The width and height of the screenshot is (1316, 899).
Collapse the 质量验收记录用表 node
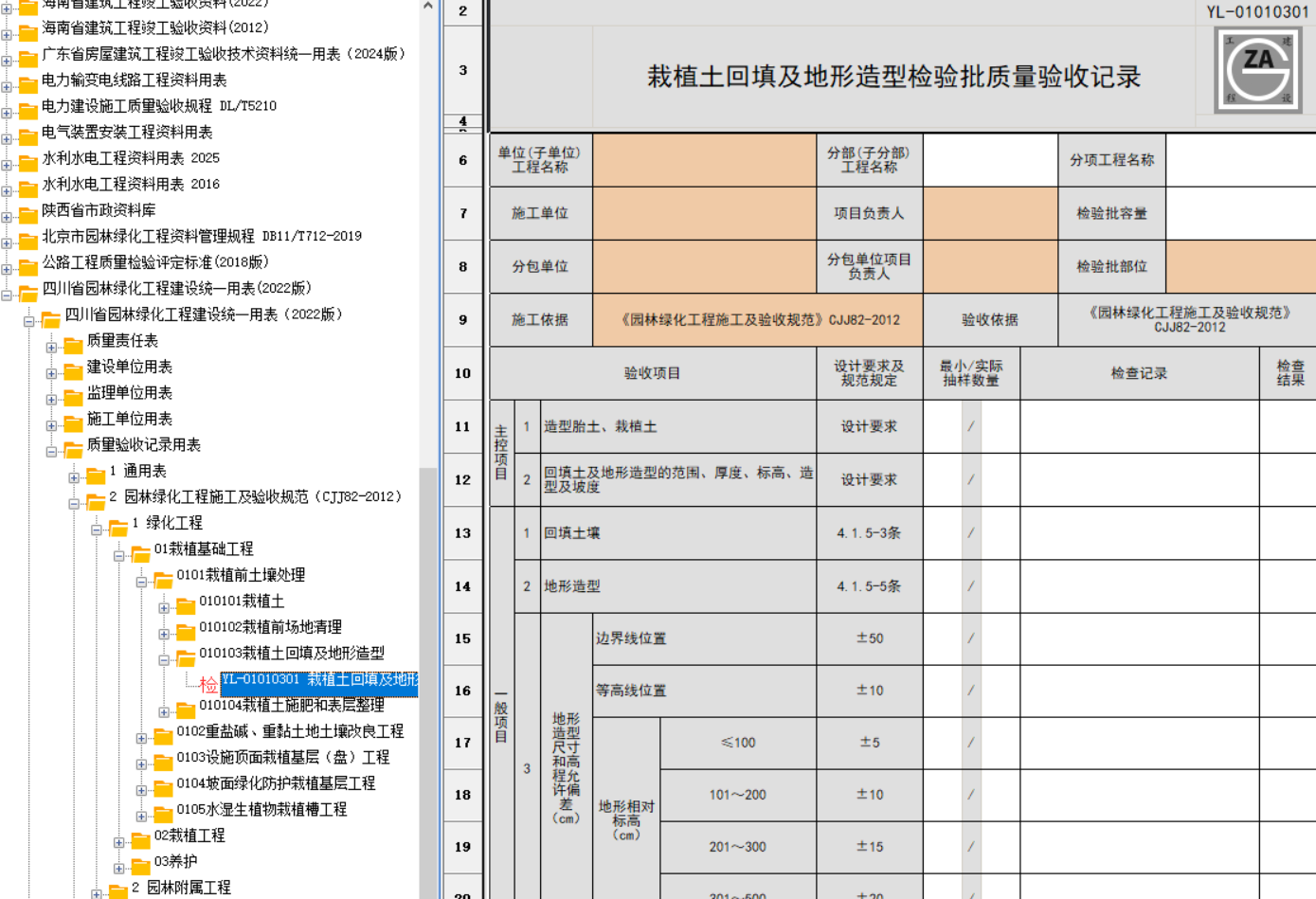point(51,452)
